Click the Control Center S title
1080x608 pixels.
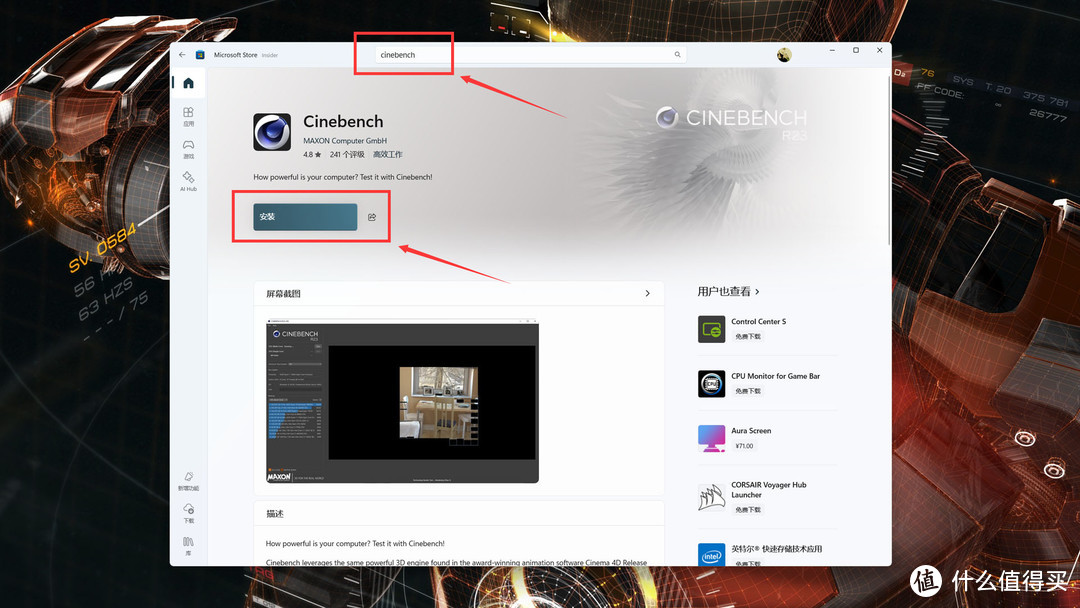point(758,322)
